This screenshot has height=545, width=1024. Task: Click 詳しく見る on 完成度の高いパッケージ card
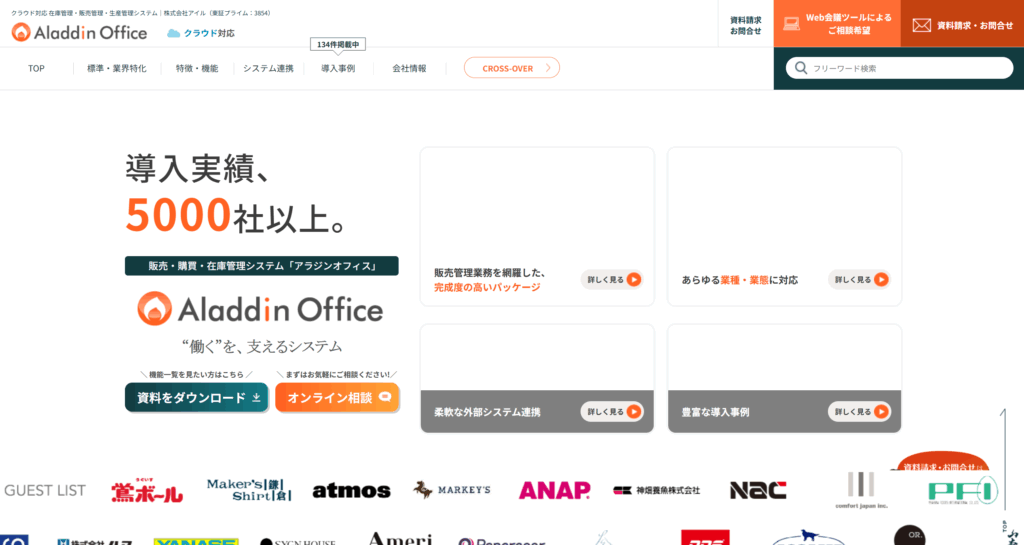click(x=612, y=279)
